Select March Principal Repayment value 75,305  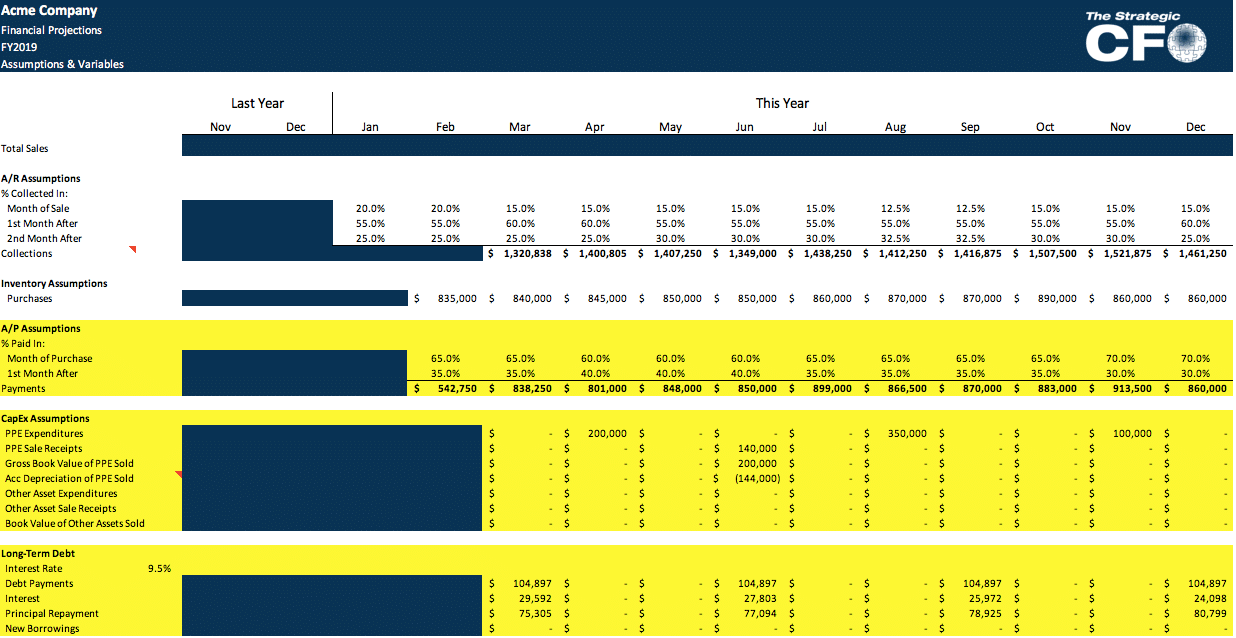click(x=536, y=614)
